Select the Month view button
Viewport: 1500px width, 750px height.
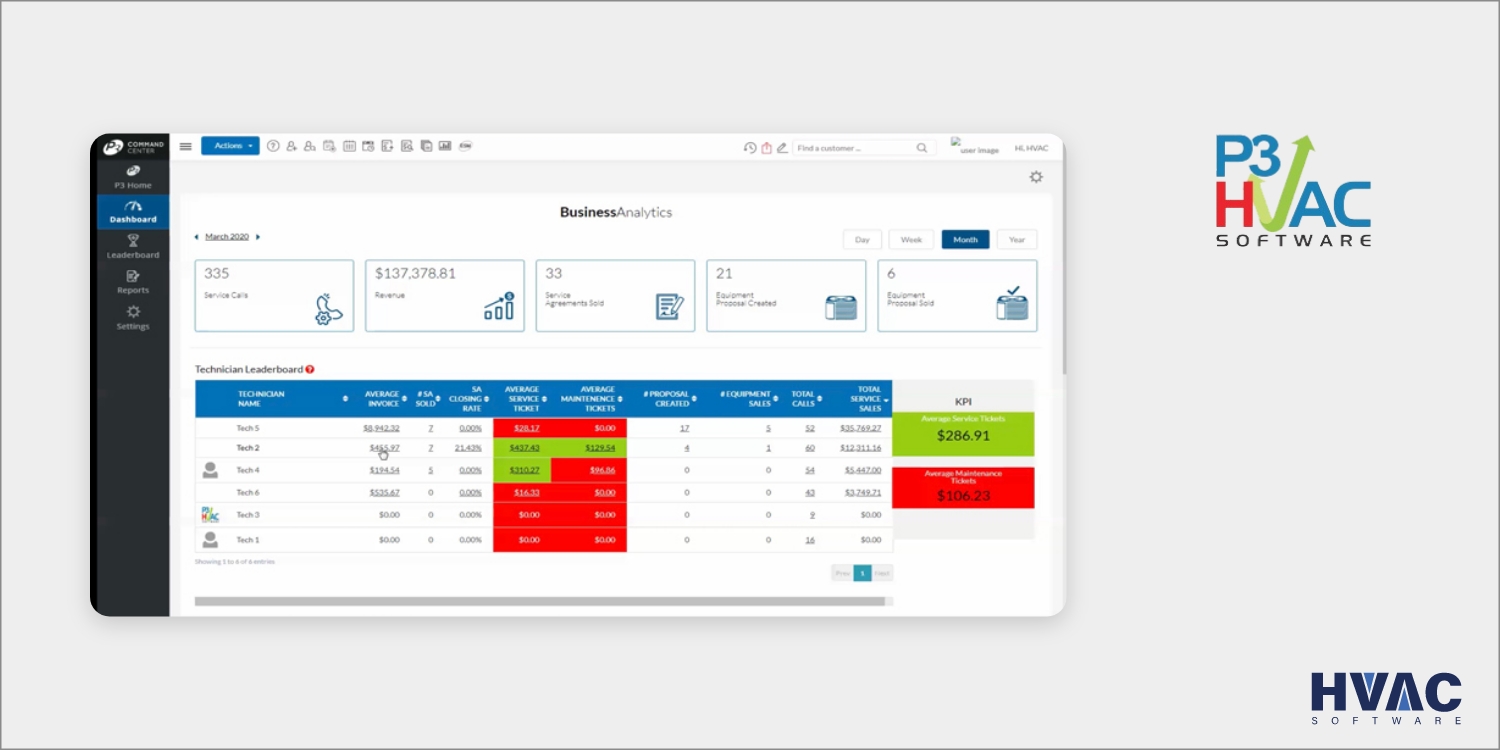coord(965,240)
